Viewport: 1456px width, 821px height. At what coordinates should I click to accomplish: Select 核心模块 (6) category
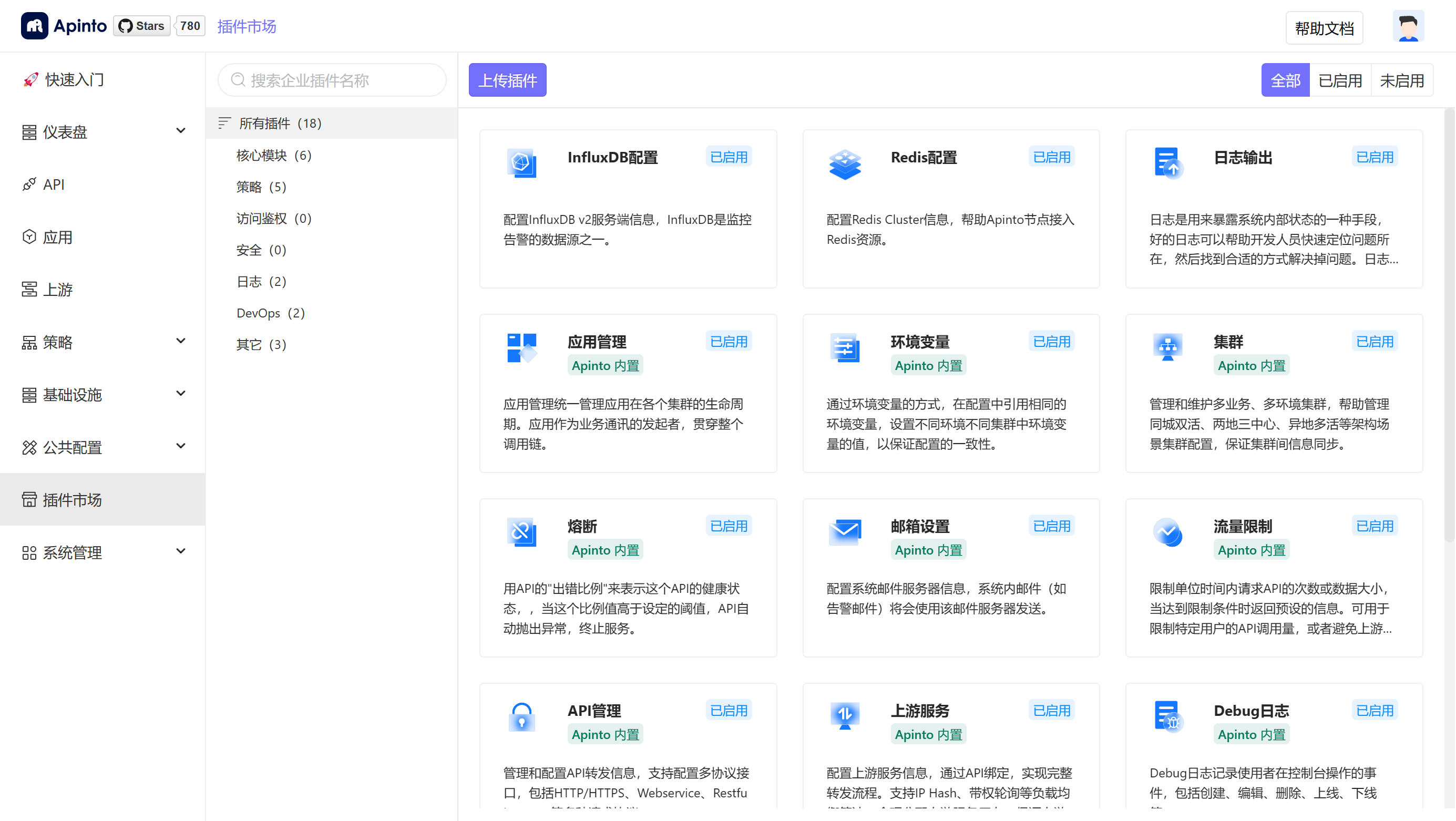click(x=332, y=155)
